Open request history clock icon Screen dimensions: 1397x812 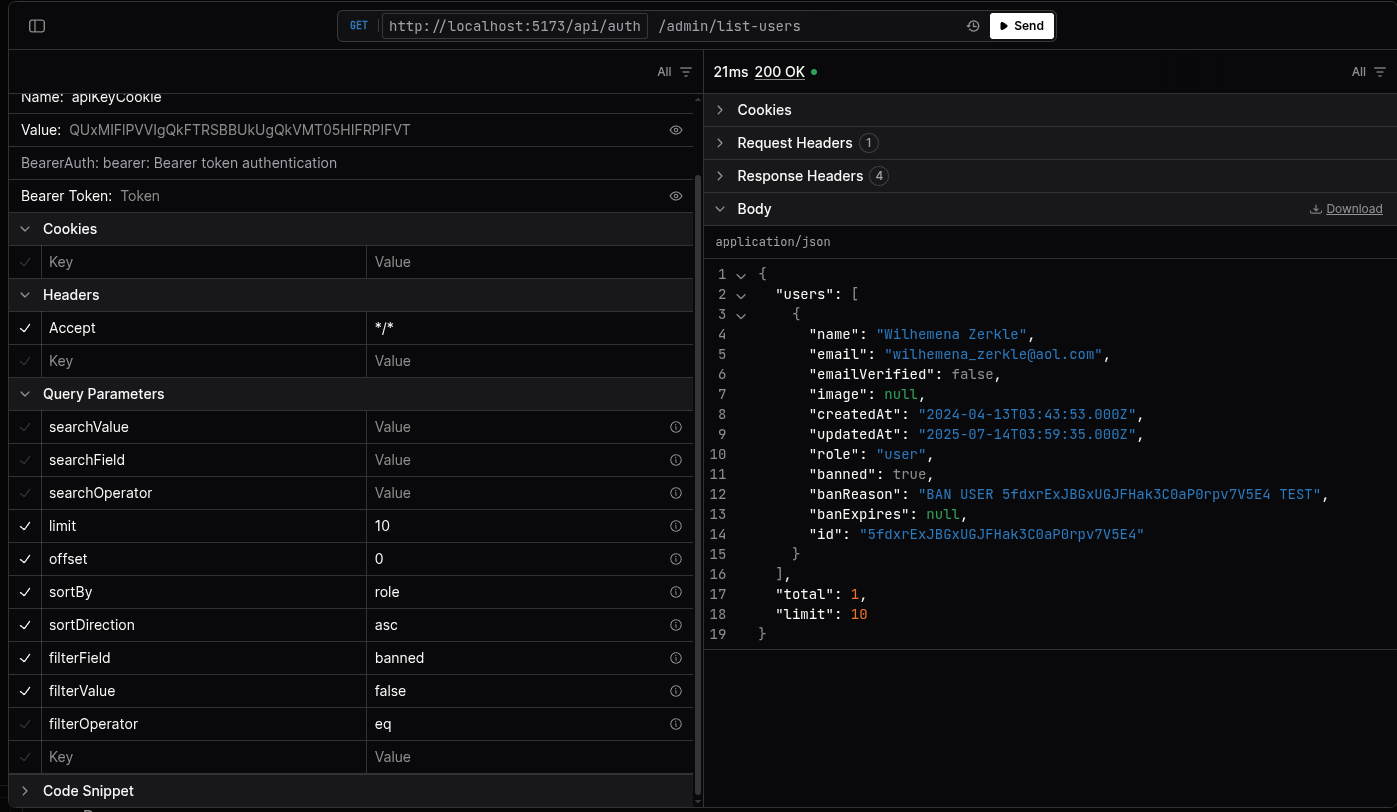972,26
